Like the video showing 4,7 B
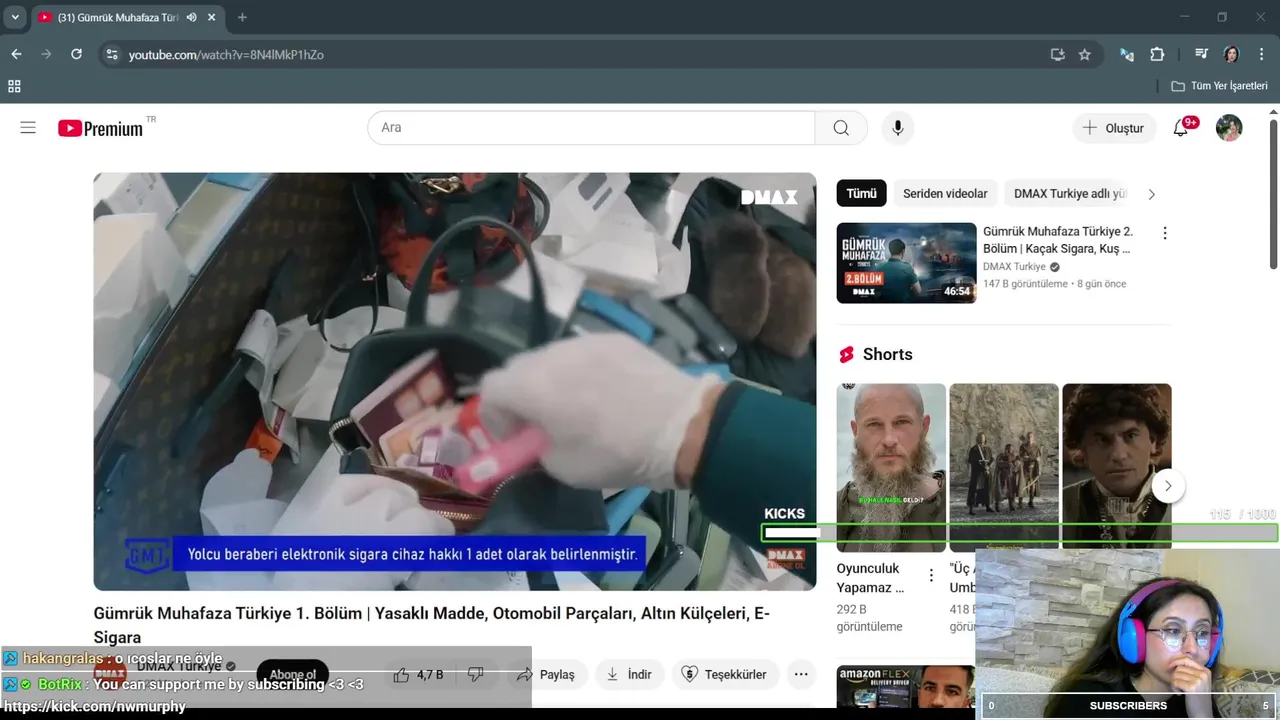 click(418, 675)
